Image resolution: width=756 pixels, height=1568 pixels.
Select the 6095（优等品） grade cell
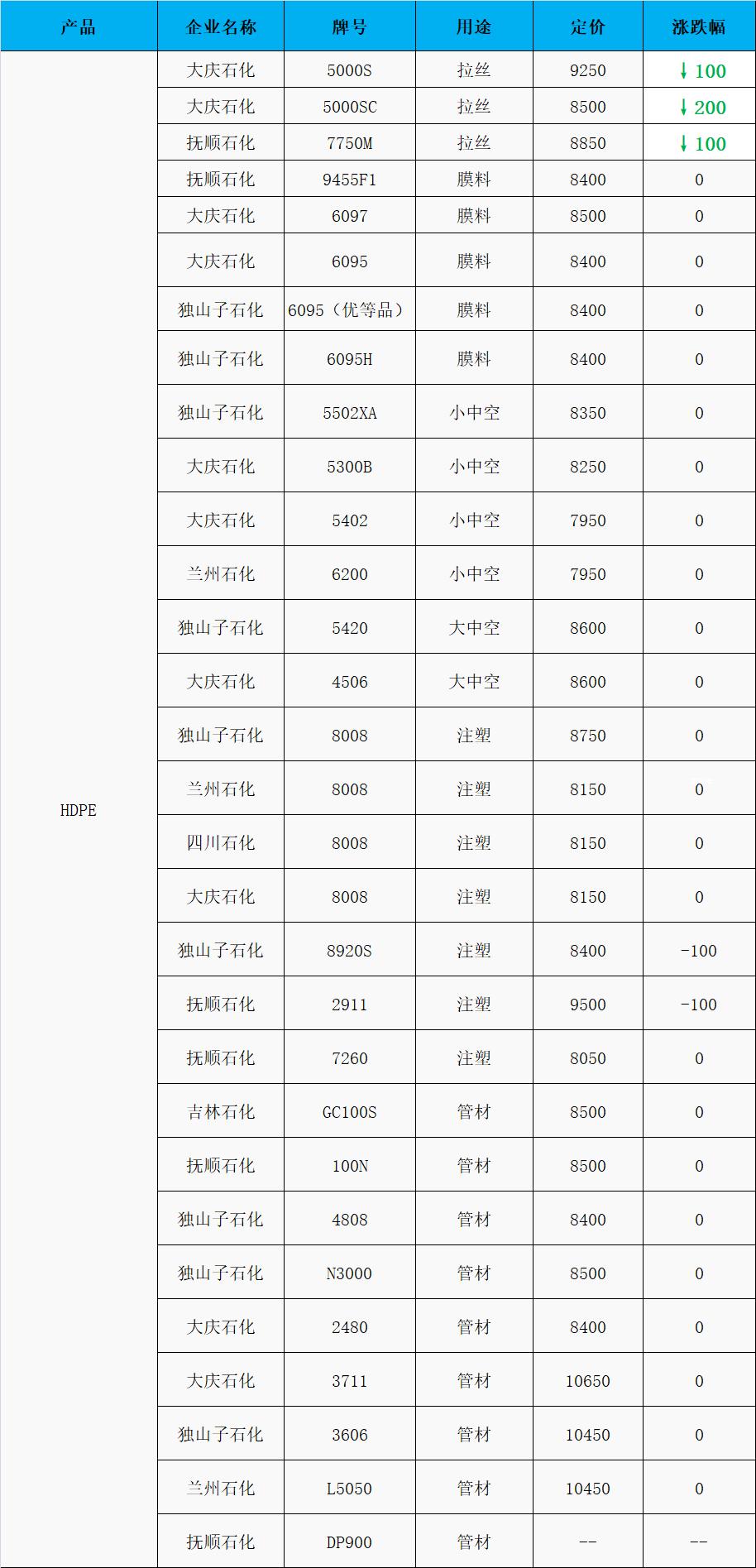click(x=349, y=310)
